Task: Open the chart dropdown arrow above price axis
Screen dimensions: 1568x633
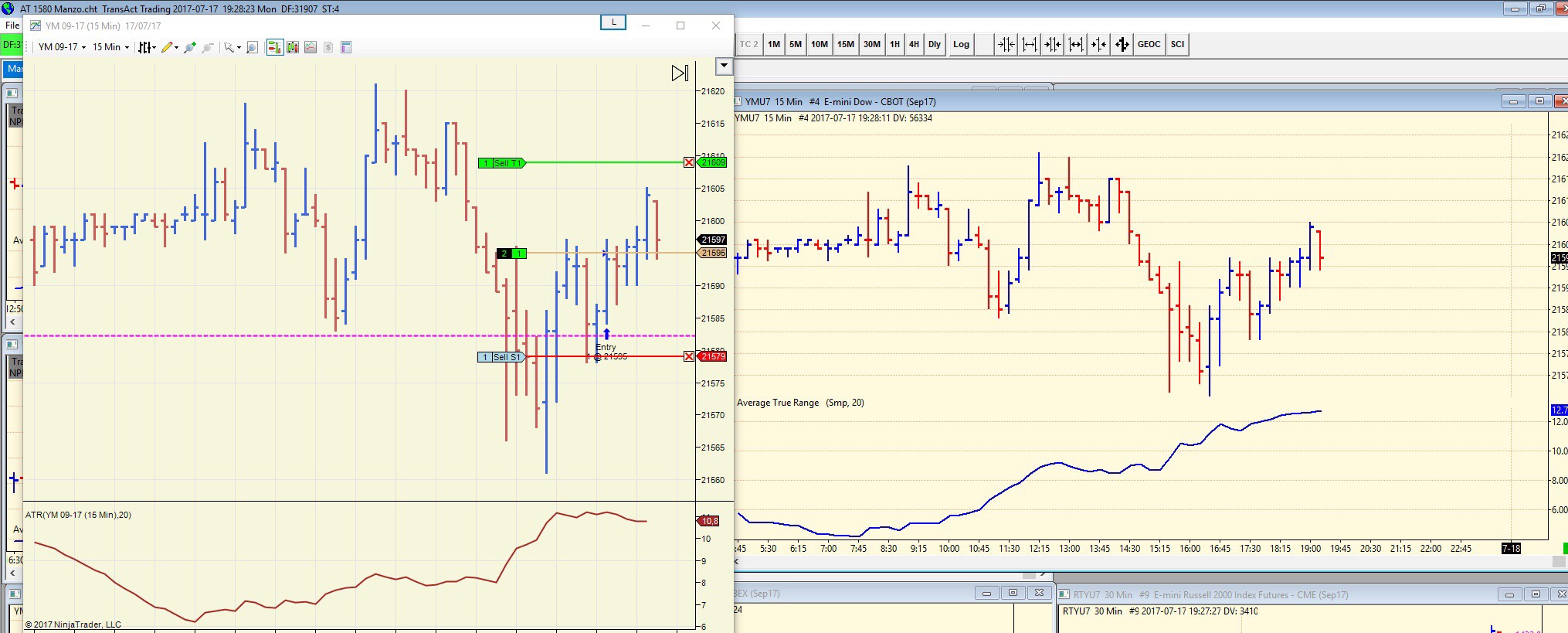Action: (x=724, y=66)
